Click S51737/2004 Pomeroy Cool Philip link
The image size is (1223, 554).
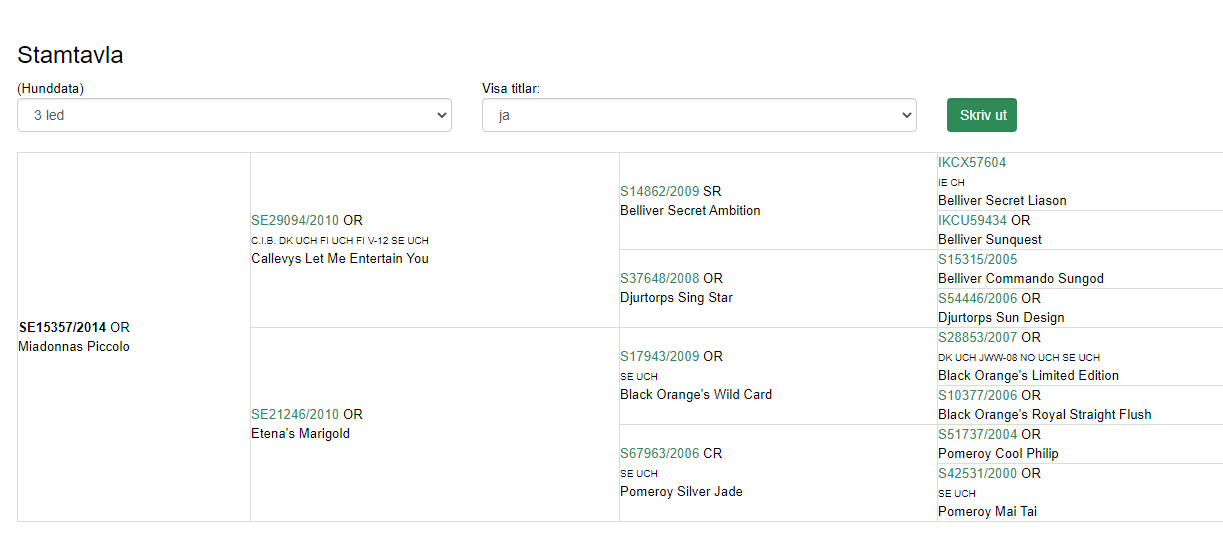click(x=977, y=434)
